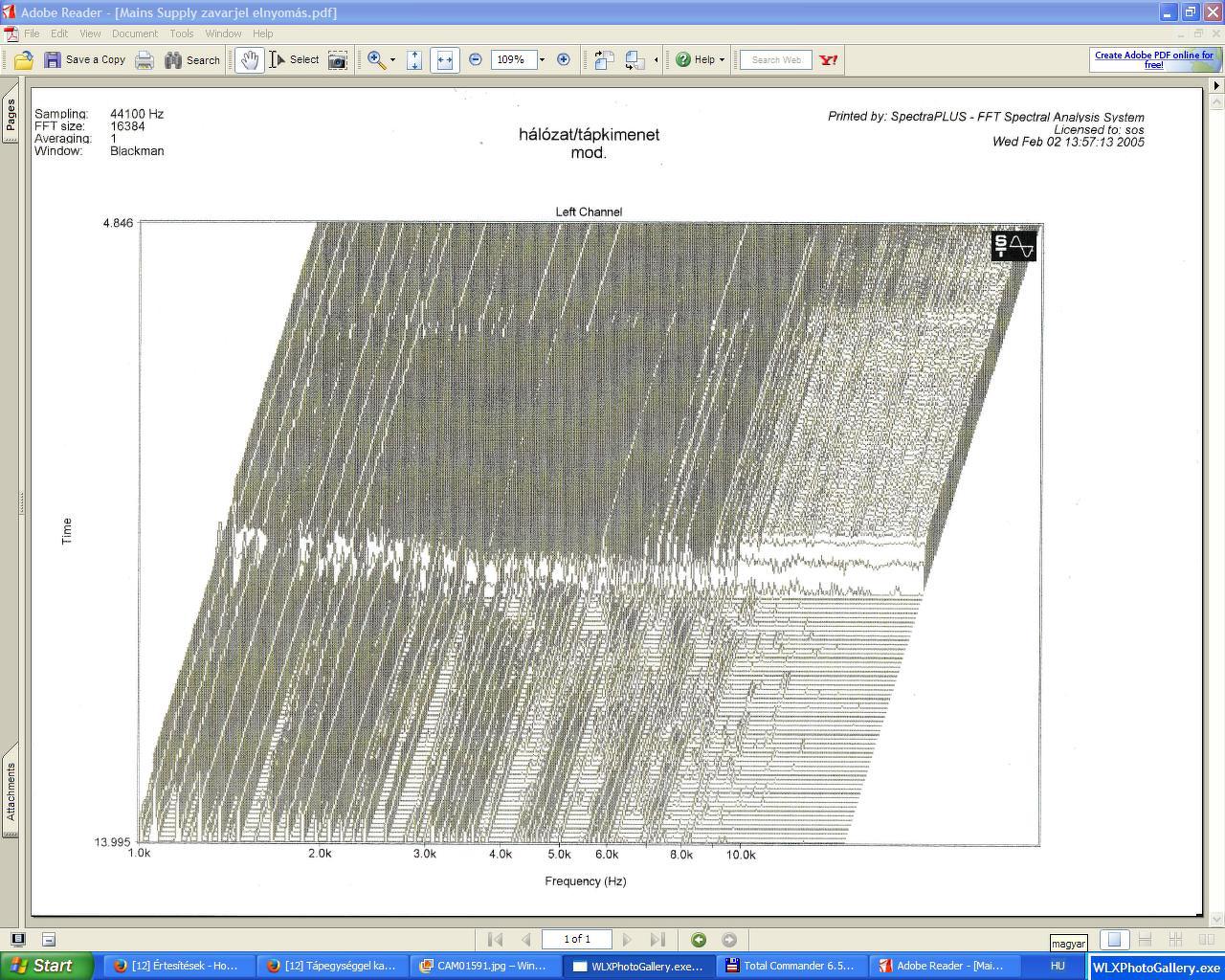Expand the Zoom In tool dropdown arrow
1225x980 pixels.
[x=392, y=60]
